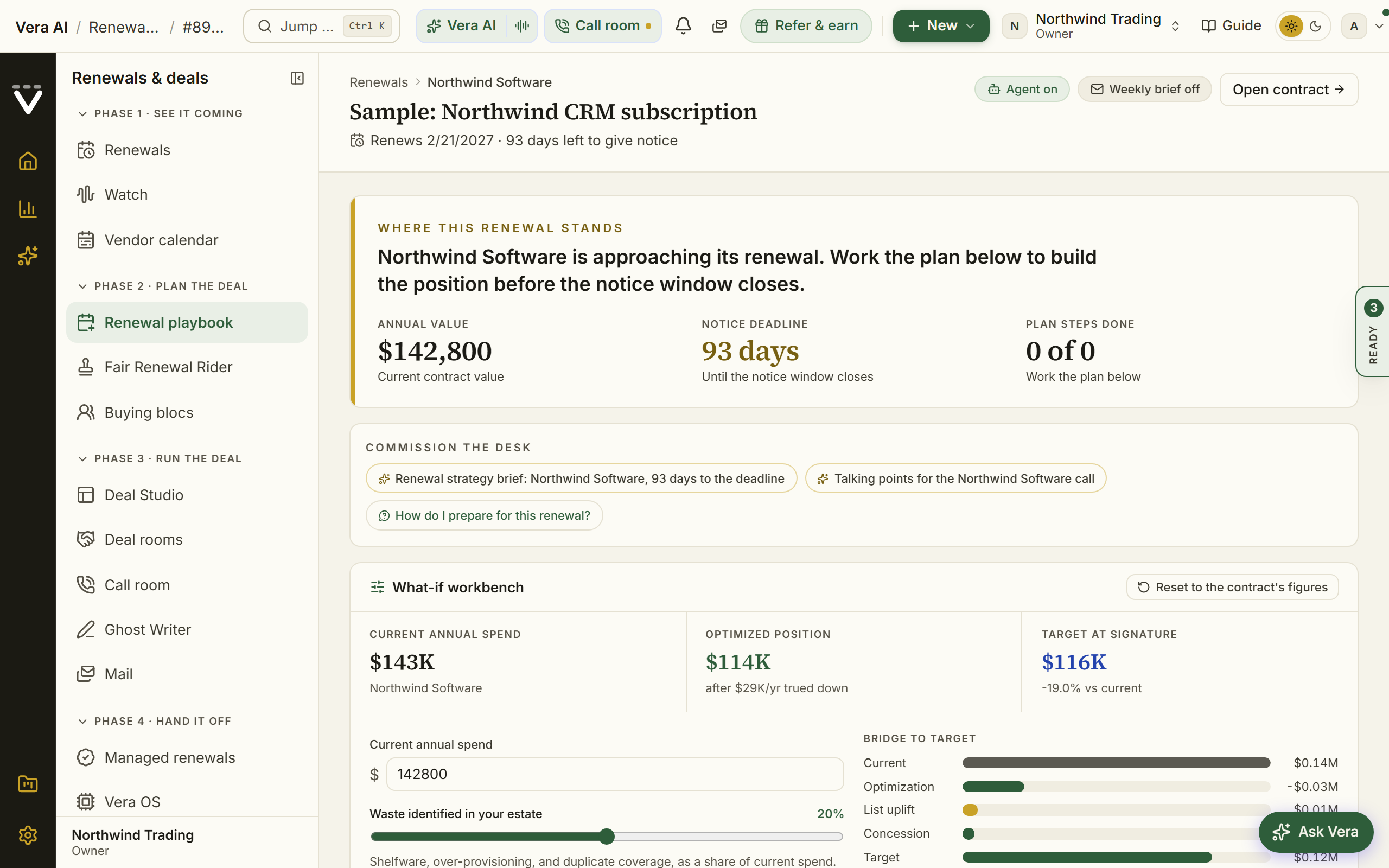Click Talking points for the Northwind call
Image resolution: width=1389 pixels, height=868 pixels.
pyautogui.click(x=955, y=479)
